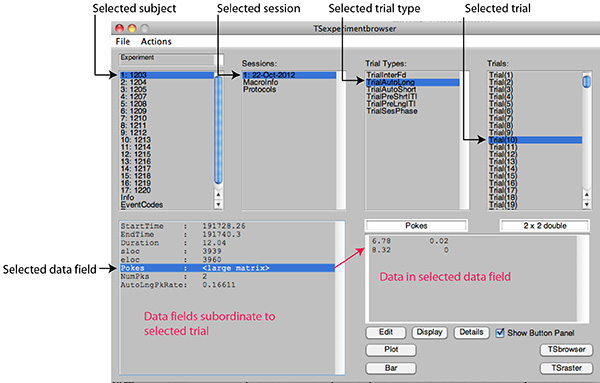Select the NumPks data field
600x383 pixels.
pos(227,277)
